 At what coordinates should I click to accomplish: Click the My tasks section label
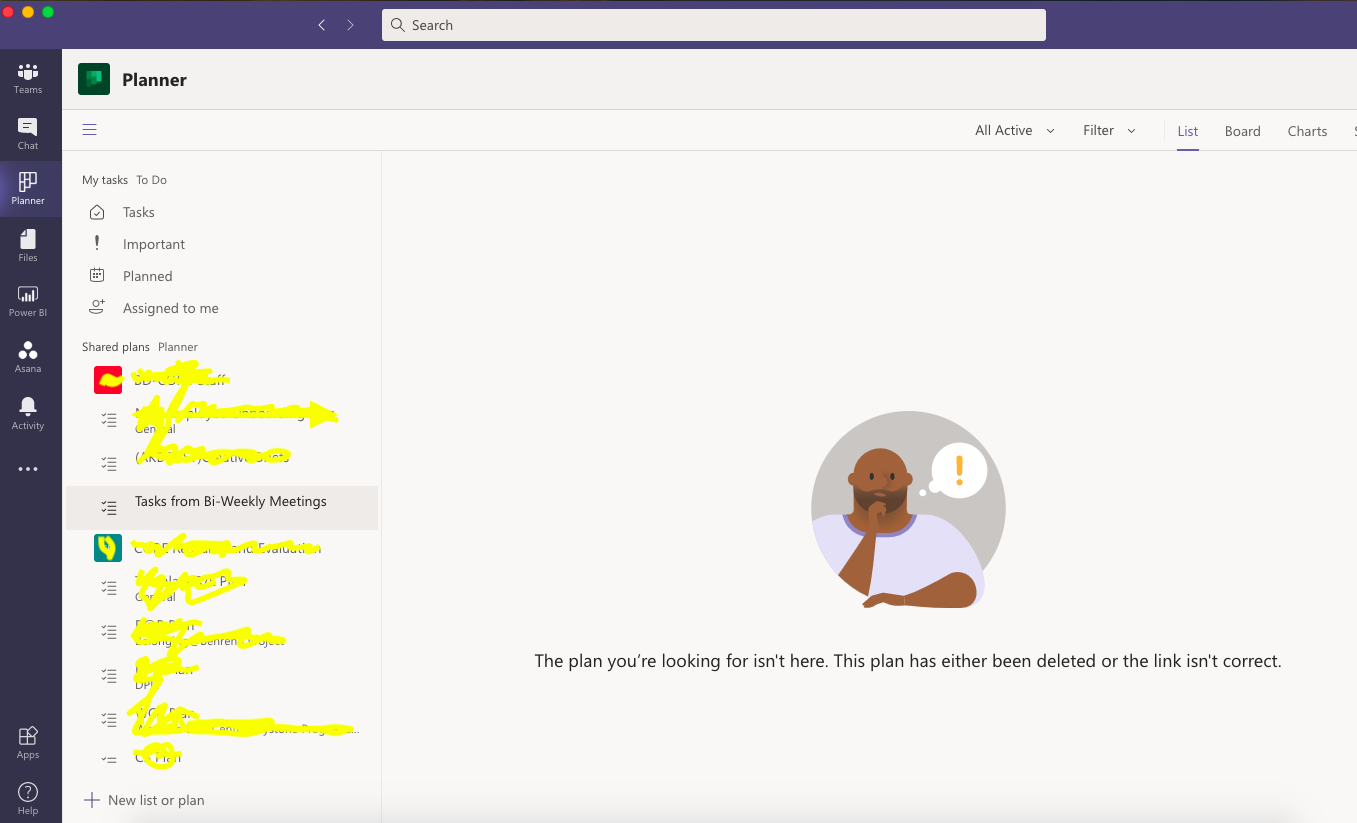coord(105,180)
